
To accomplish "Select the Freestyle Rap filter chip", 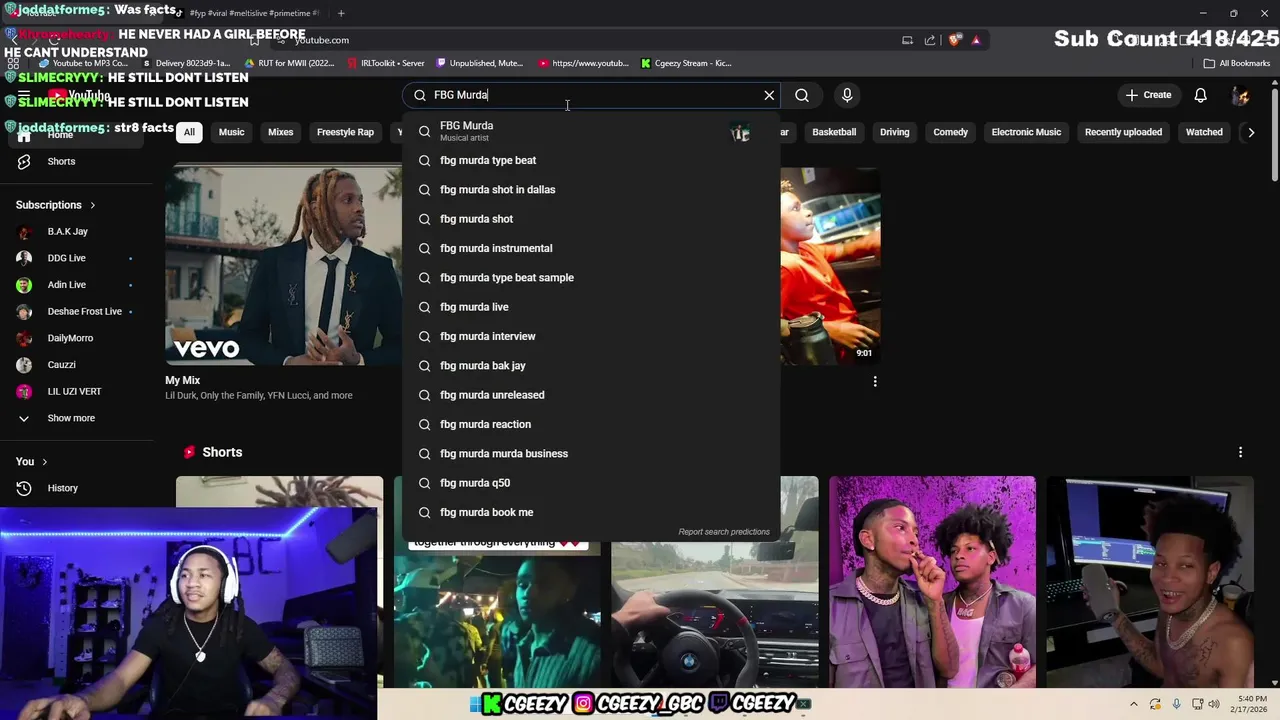I will point(345,132).
